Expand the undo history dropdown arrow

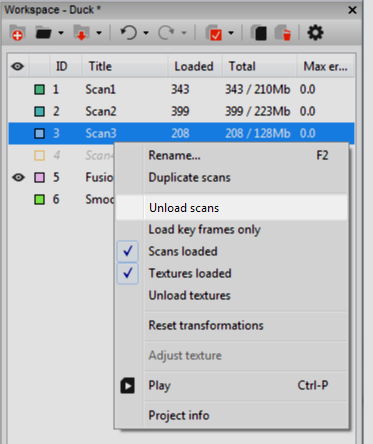(146, 33)
